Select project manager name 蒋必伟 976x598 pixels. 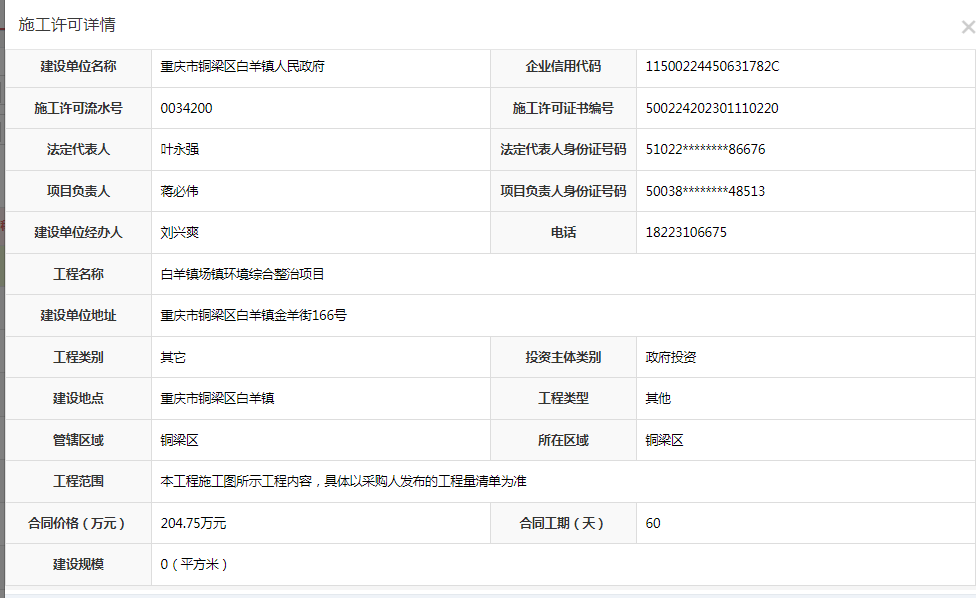click(180, 191)
